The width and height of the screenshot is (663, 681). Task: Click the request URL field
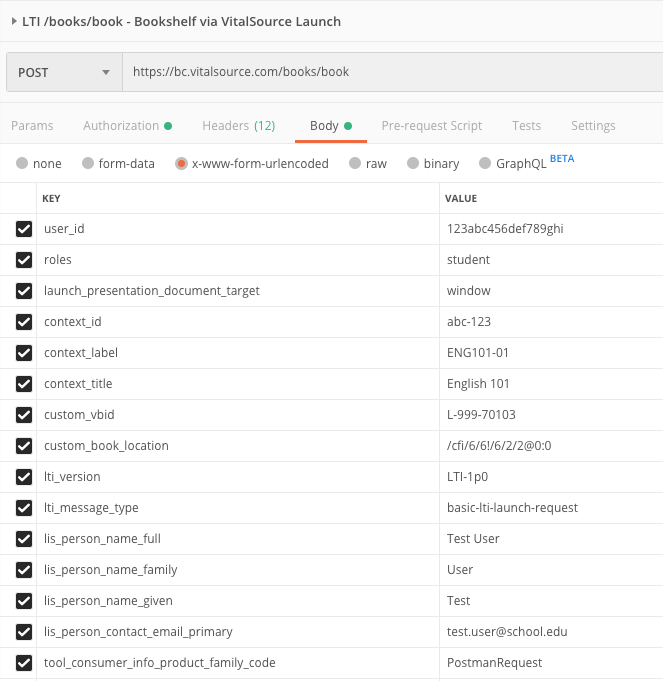(393, 72)
